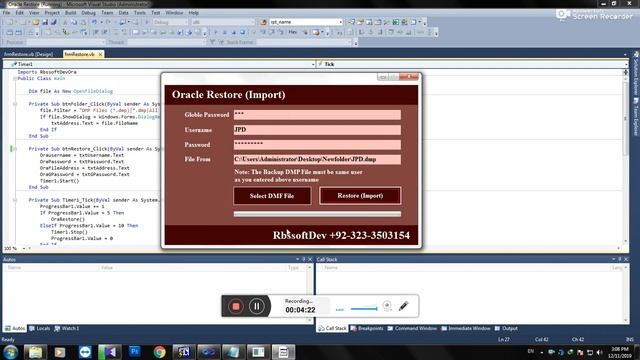Click the Save icon in Visual Studio toolbar
The width and height of the screenshot is (640, 360).
pyautogui.click(x=45, y=22)
